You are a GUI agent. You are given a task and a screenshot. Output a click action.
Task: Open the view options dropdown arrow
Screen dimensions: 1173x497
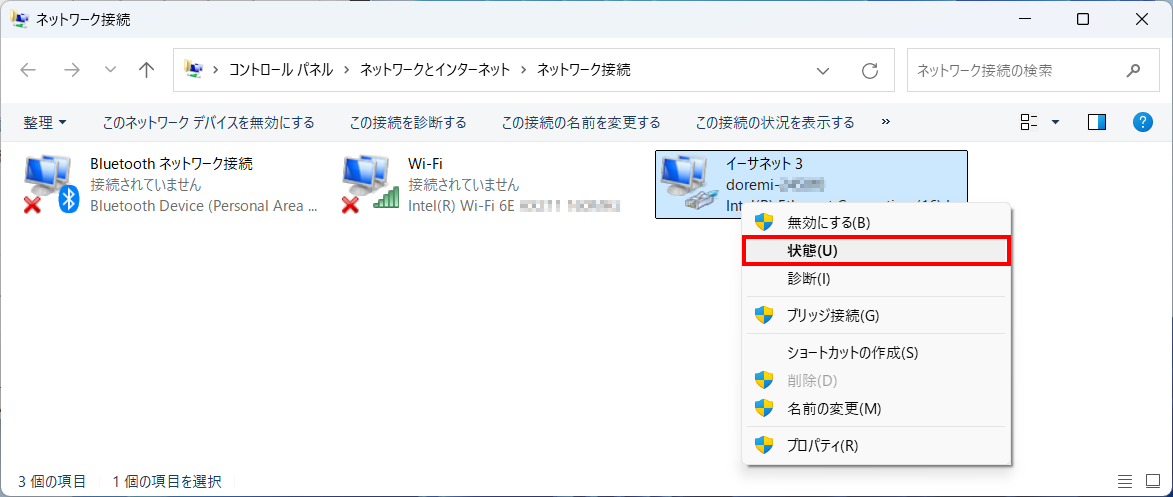pos(1055,122)
